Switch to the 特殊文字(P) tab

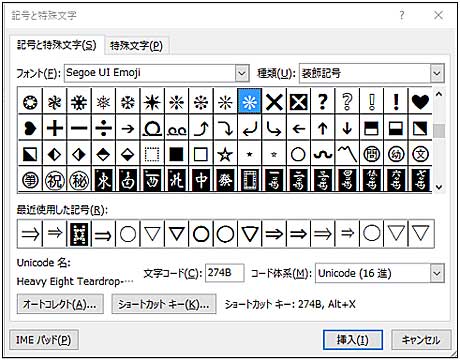[136, 45]
